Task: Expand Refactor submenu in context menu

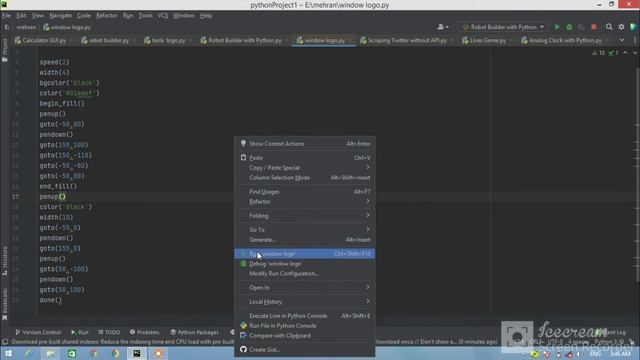Action: (x=304, y=202)
